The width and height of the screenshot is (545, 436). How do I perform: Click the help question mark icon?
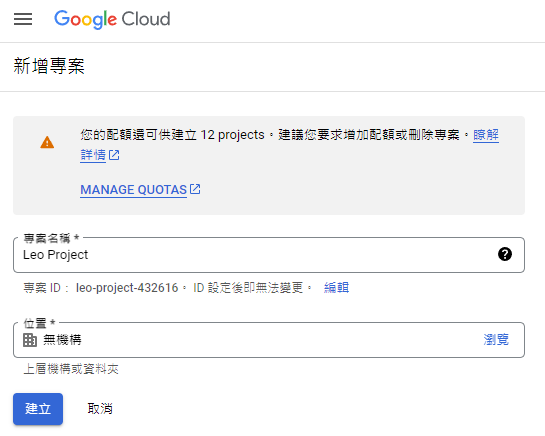[505, 254]
